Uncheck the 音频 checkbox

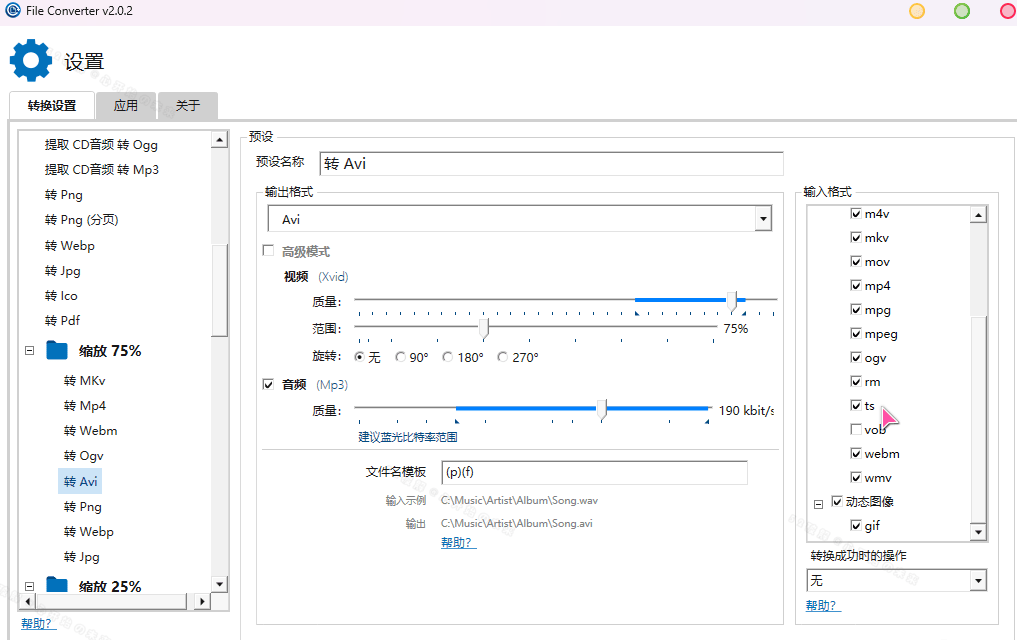(x=268, y=384)
